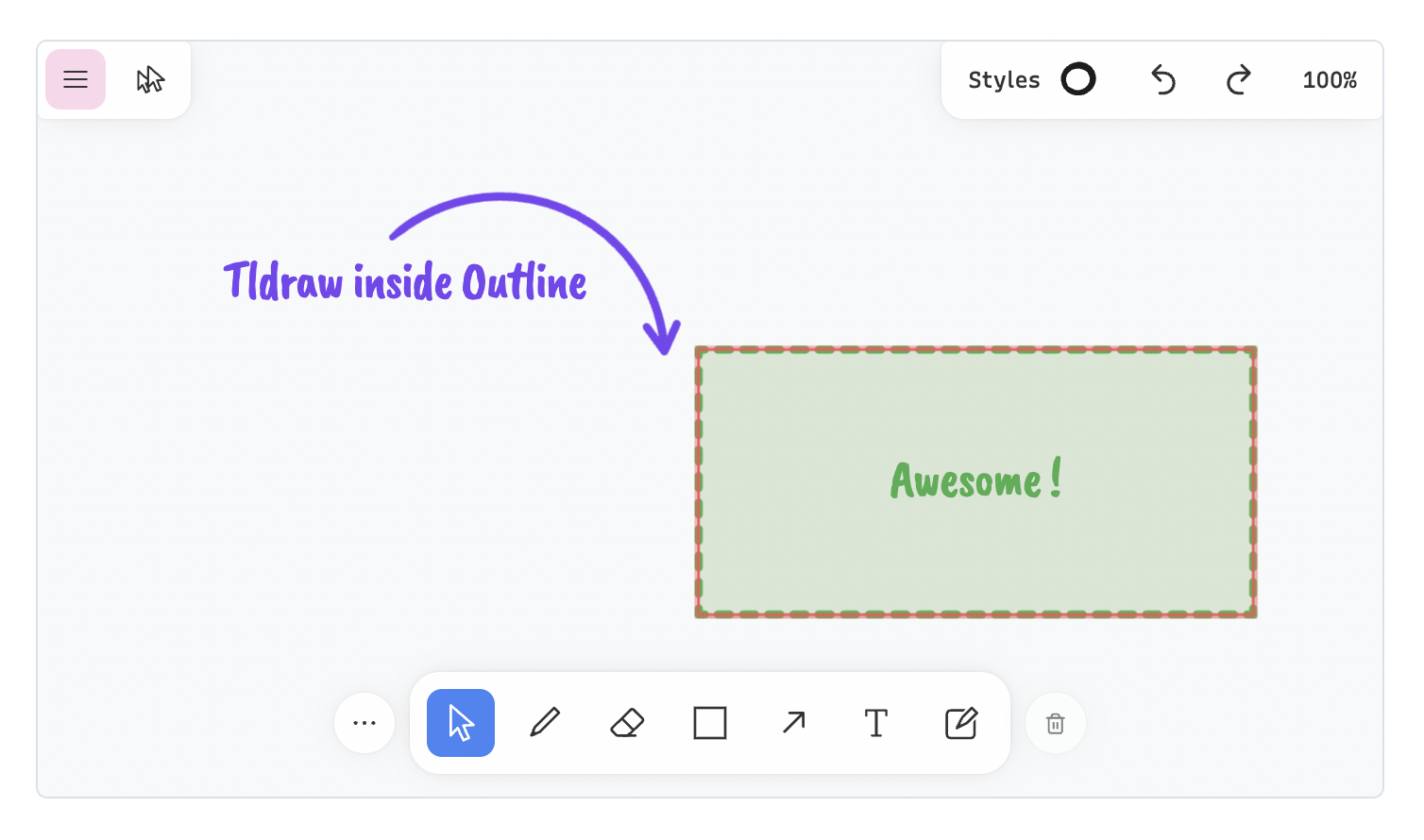Image resolution: width=1424 pixels, height=840 pixels.
Task: Click the black circle style swatch
Action: (1077, 79)
